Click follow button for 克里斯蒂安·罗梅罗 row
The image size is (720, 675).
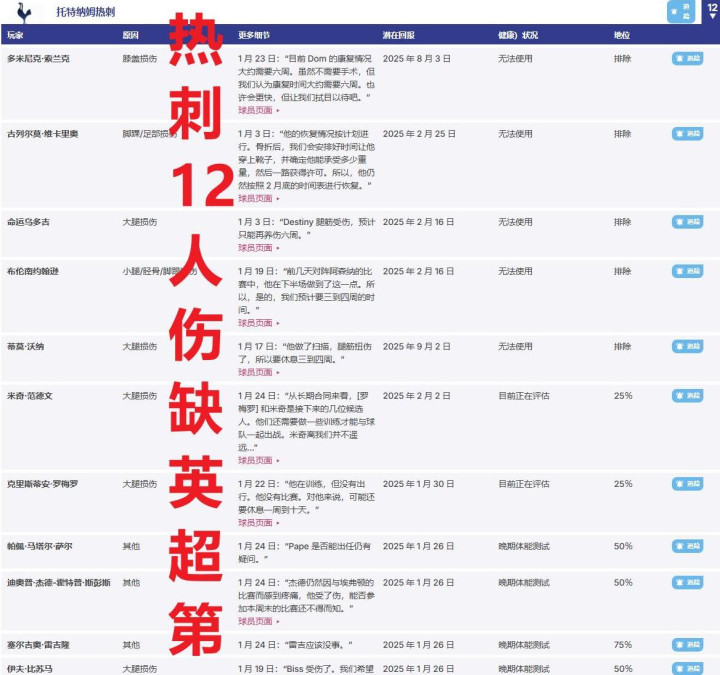point(687,484)
